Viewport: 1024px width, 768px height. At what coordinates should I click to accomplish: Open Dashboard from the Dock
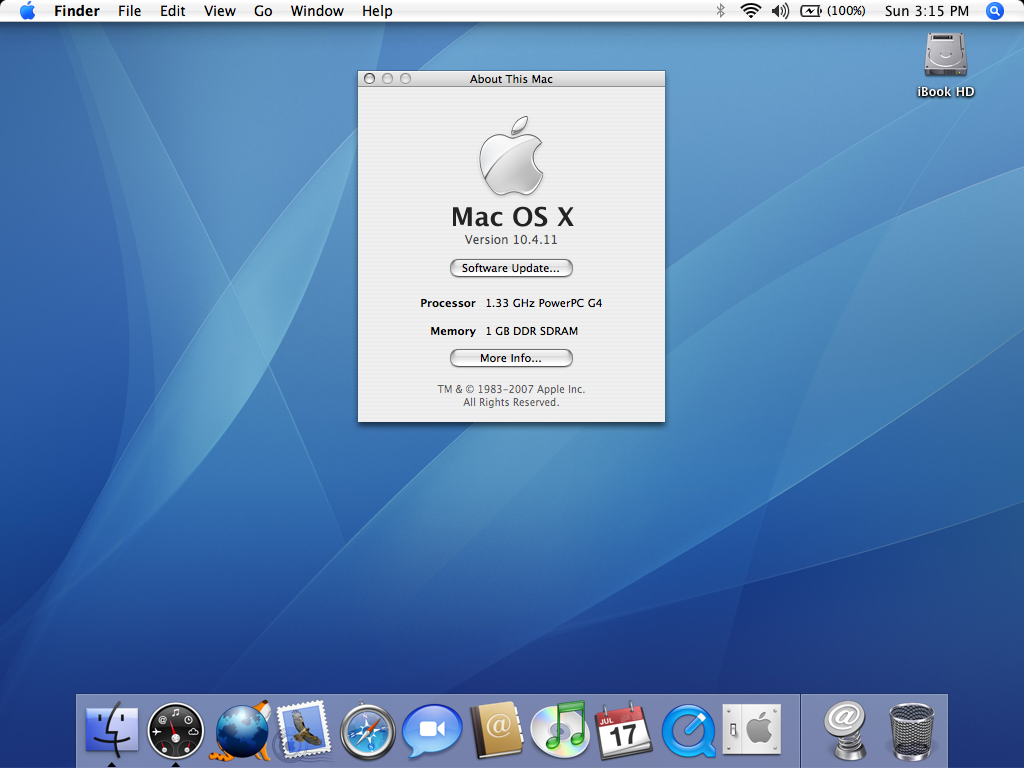point(176,731)
